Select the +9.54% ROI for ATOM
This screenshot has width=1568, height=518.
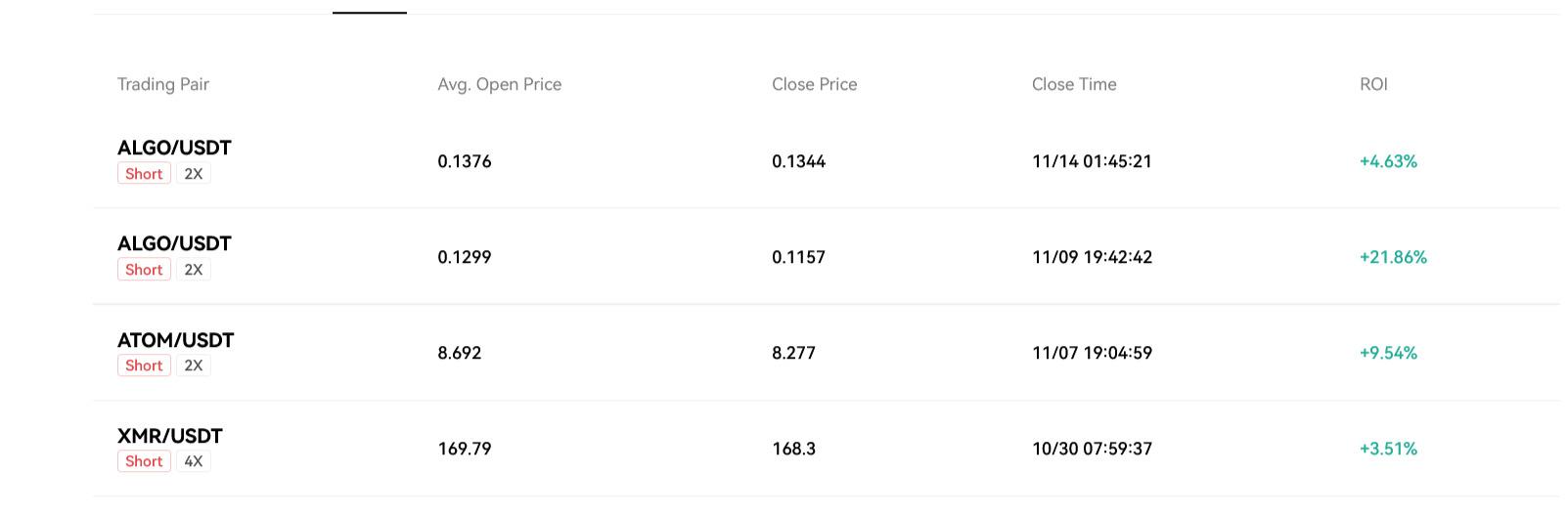click(x=1388, y=353)
